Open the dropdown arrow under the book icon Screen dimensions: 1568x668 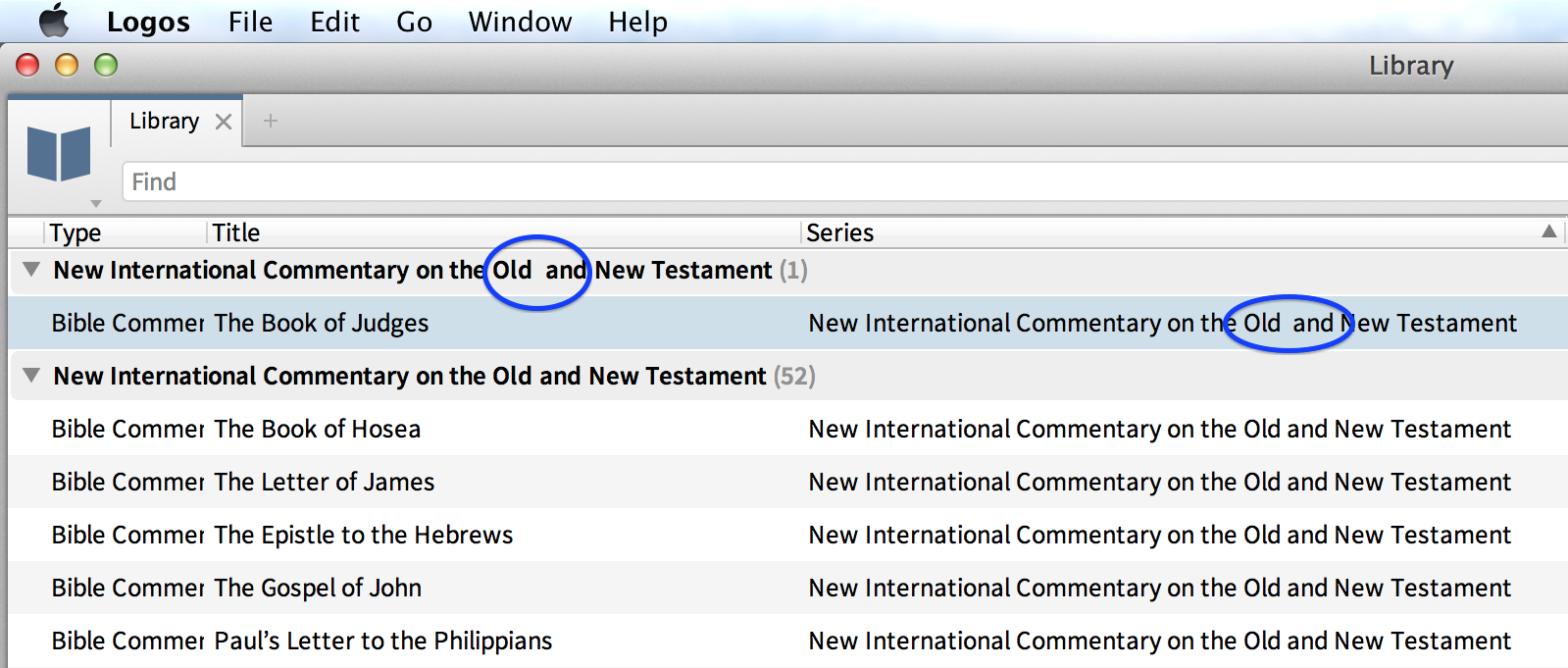pos(96,204)
